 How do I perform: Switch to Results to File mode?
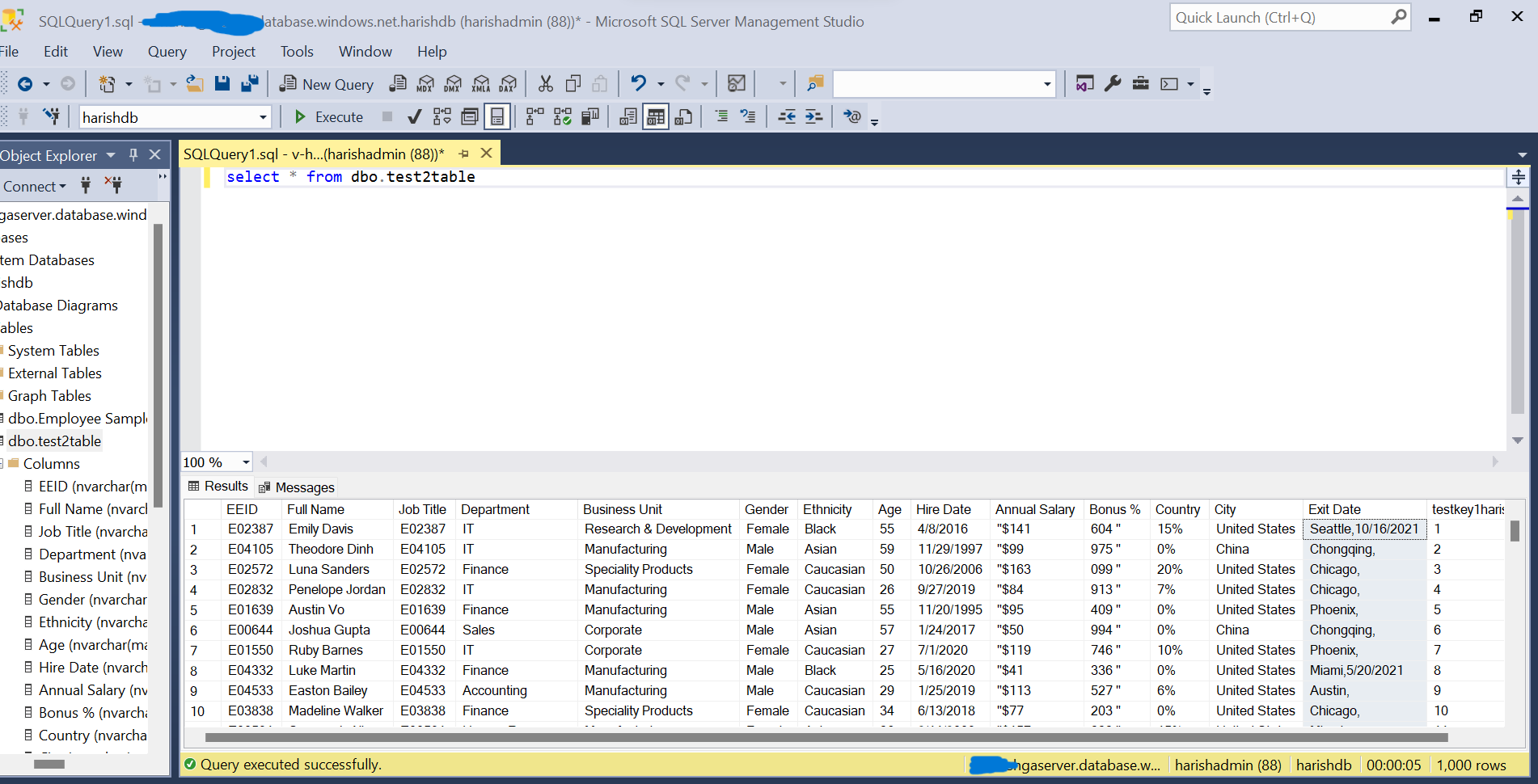pyautogui.click(x=683, y=117)
